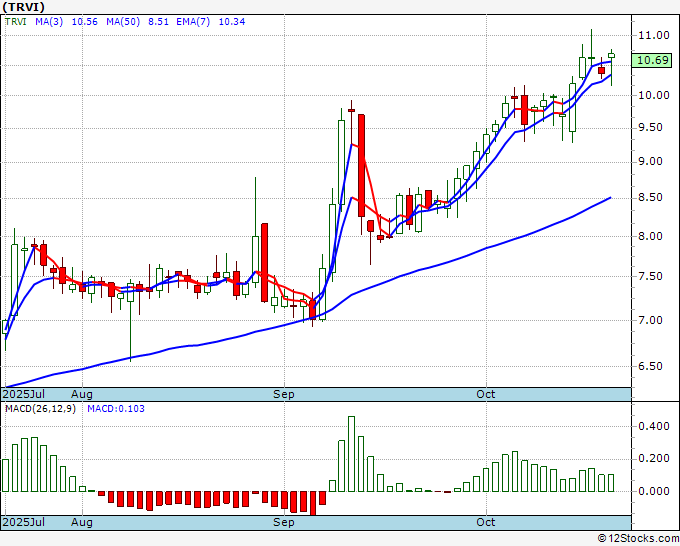Click the Oct label on price chart axis

[485, 394]
